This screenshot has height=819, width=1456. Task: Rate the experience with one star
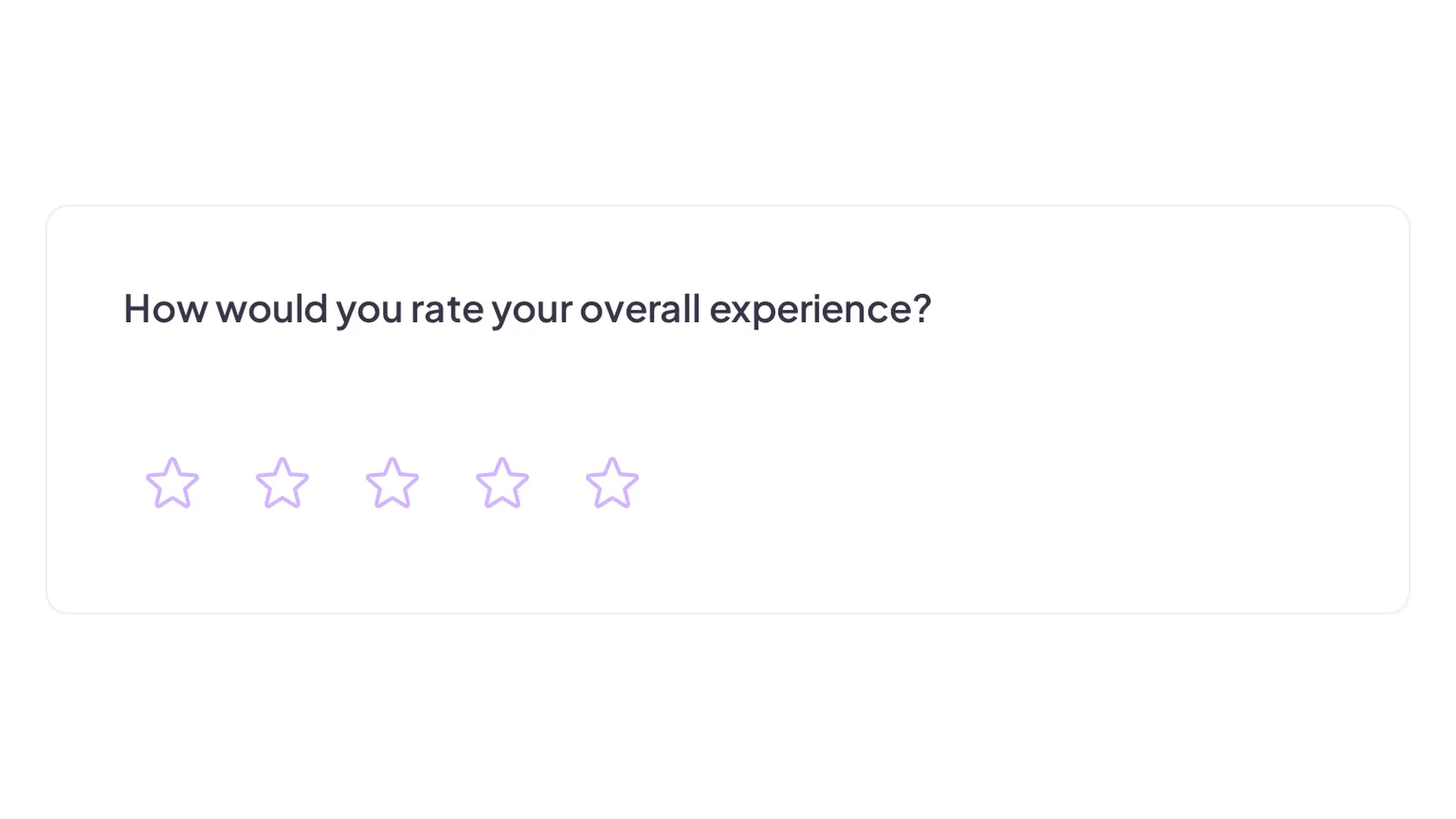(172, 483)
